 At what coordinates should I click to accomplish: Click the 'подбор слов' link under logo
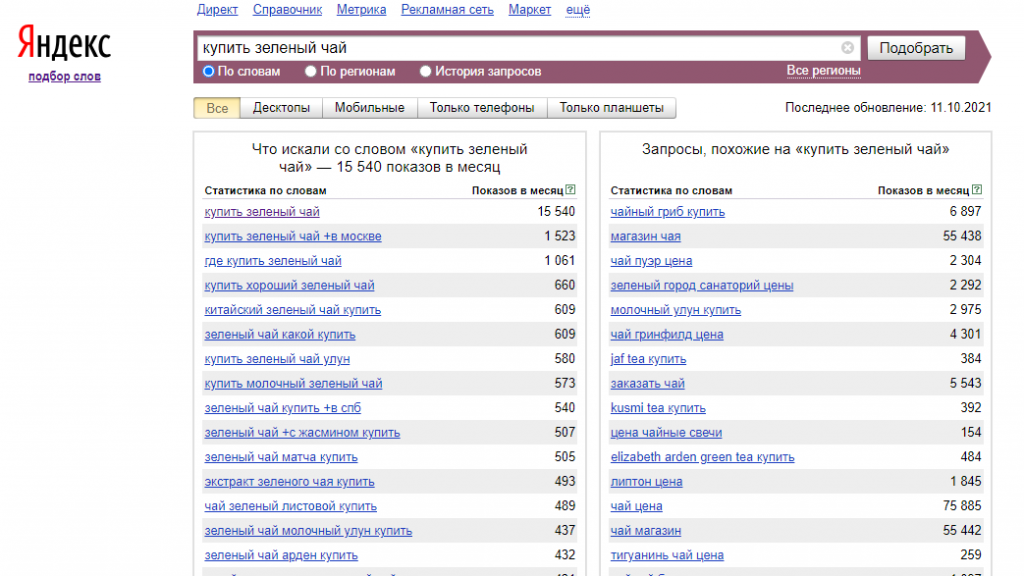[64, 76]
